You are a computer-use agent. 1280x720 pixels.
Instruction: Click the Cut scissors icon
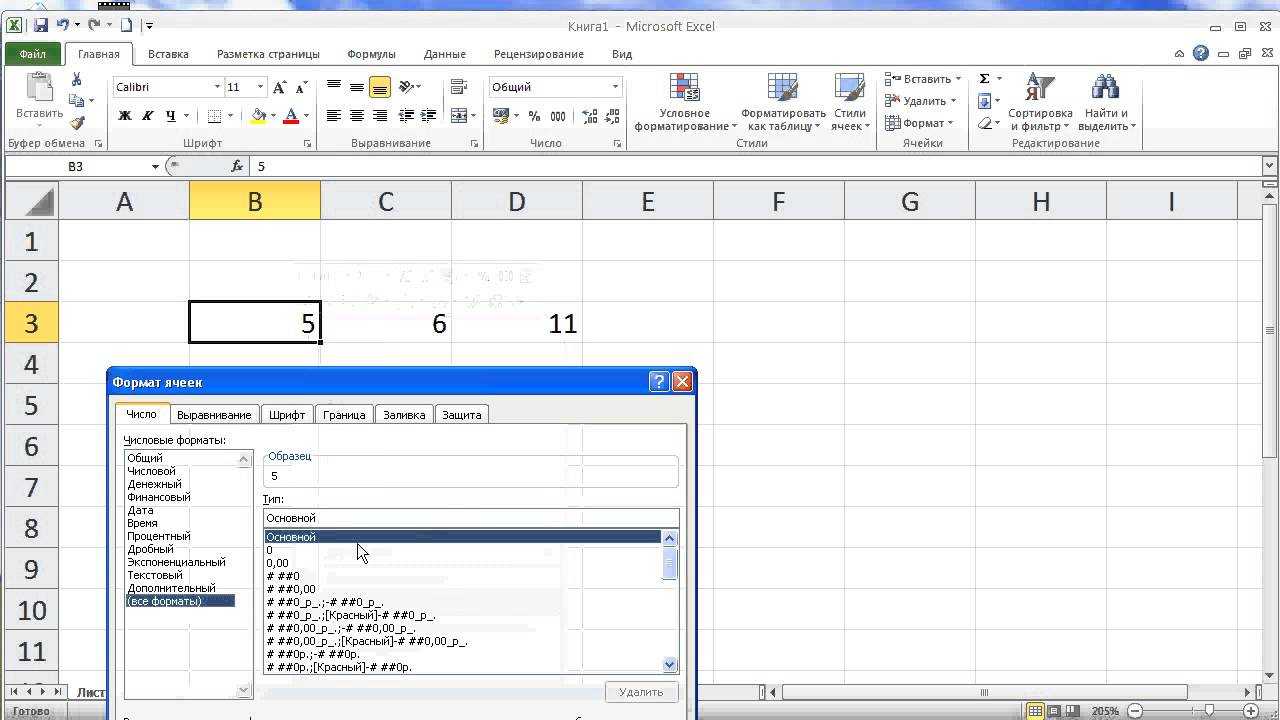pyautogui.click(x=77, y=80)
